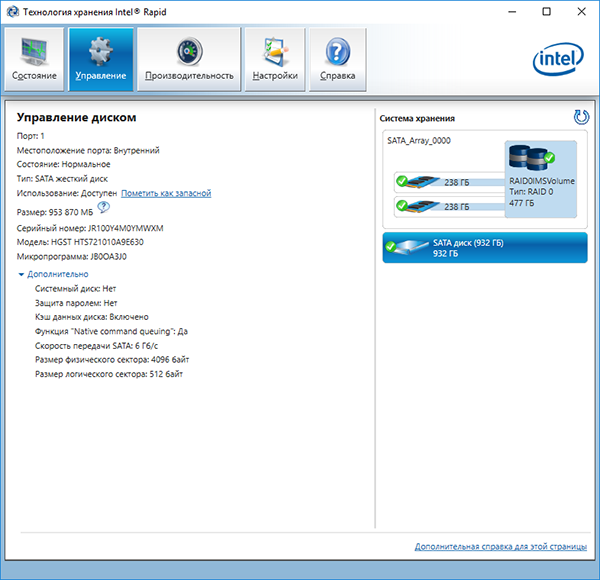600x580 pixels.
Task: Click the Защита паролем: Нет line
Action: point(76,303)
